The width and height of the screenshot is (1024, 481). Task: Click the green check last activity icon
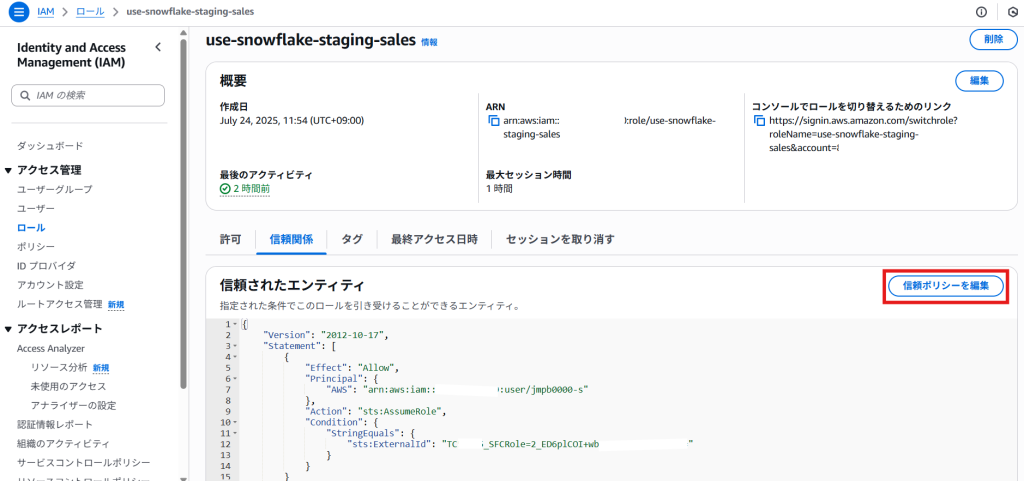pos(225,189)
